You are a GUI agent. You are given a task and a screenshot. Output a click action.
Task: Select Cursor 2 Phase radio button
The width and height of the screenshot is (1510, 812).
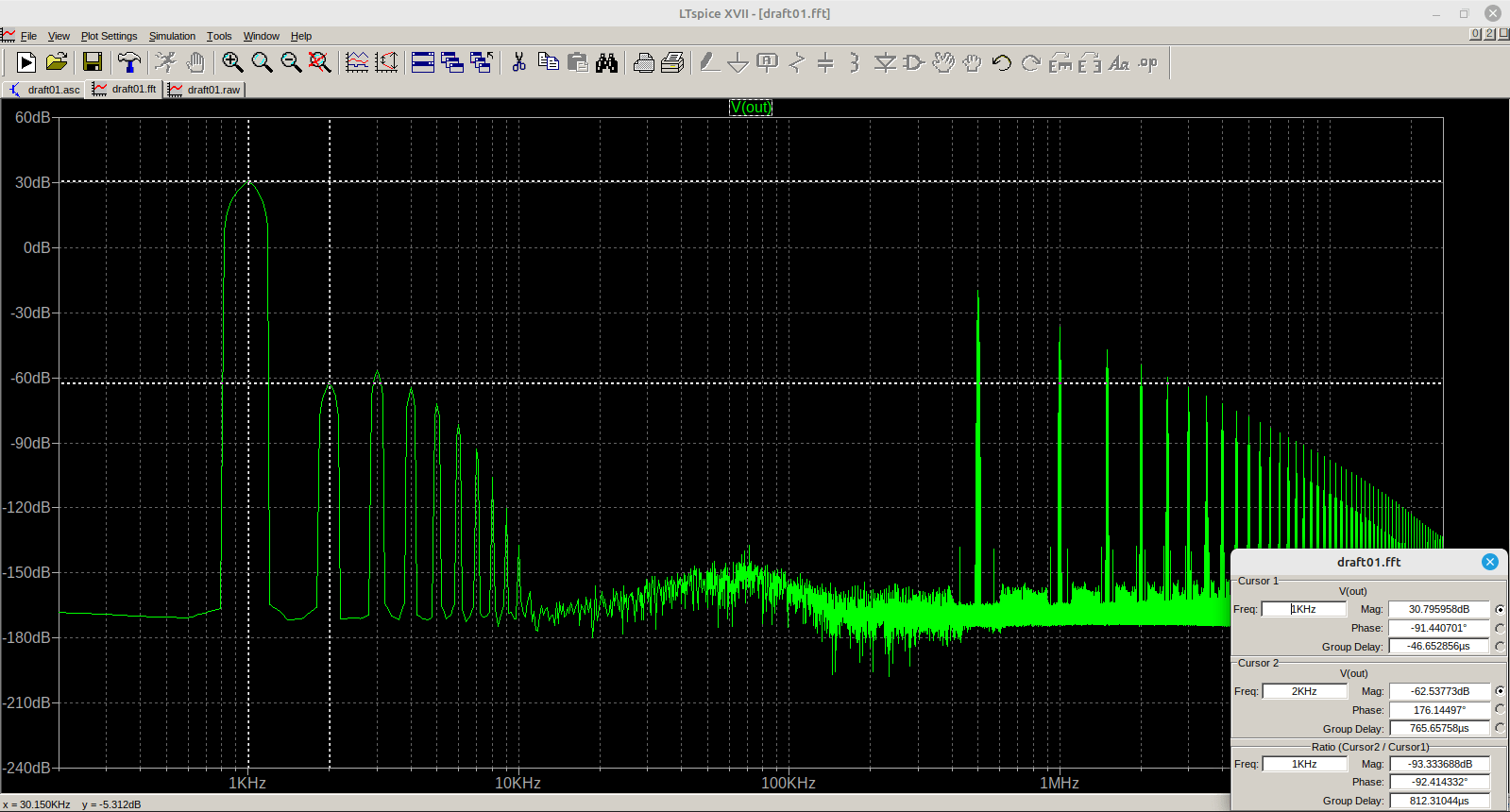pos(1500,709)
